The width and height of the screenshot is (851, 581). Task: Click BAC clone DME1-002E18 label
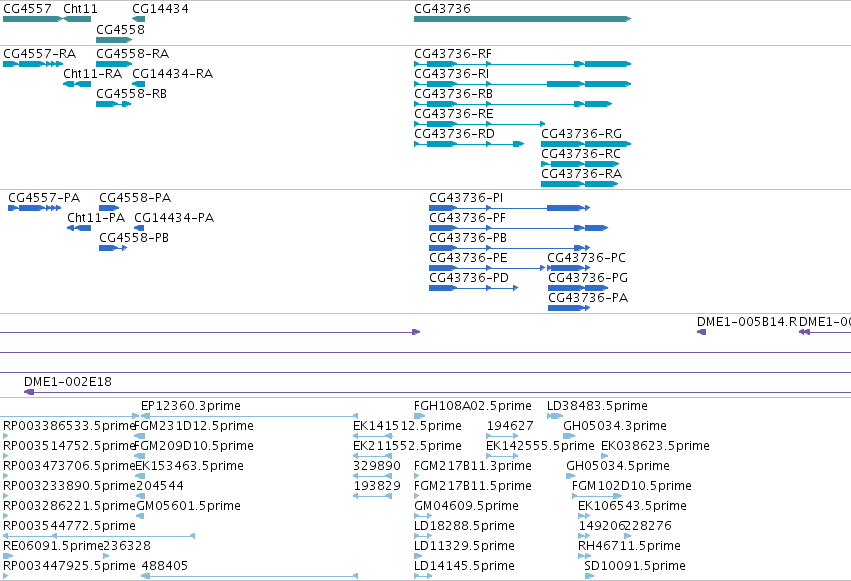(68, 382)
